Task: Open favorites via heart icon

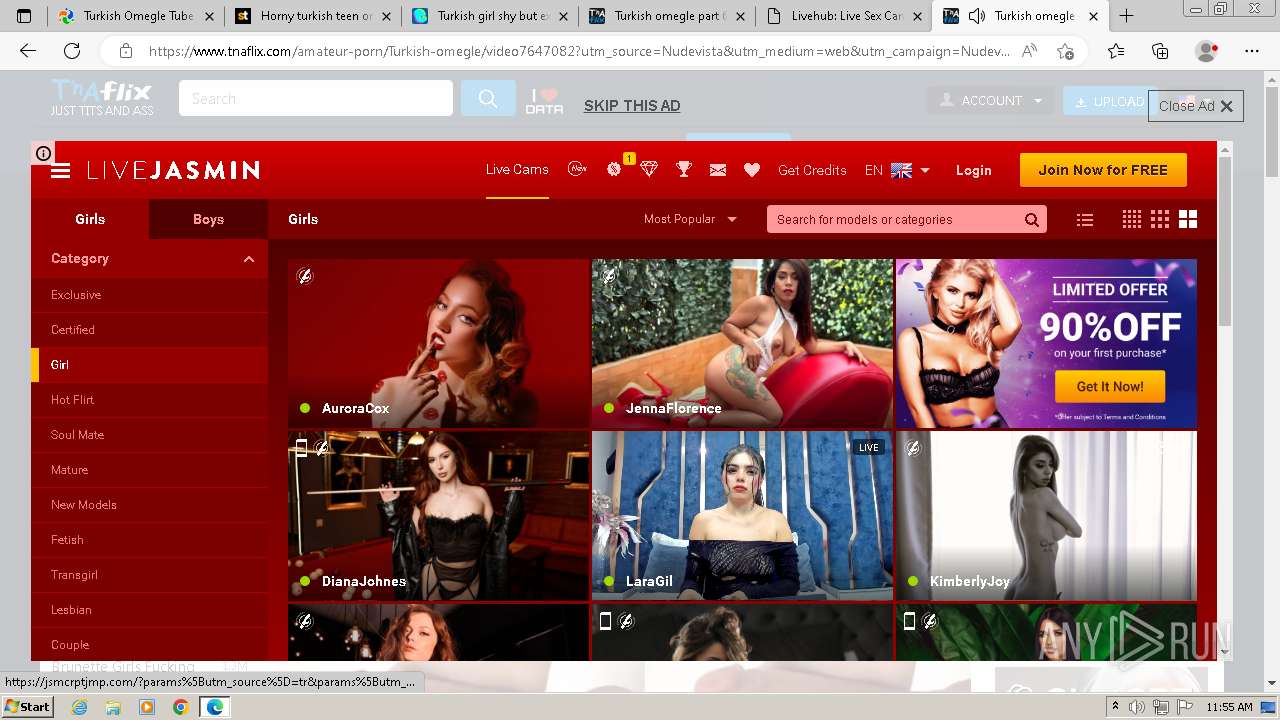Action: (752, 170)
